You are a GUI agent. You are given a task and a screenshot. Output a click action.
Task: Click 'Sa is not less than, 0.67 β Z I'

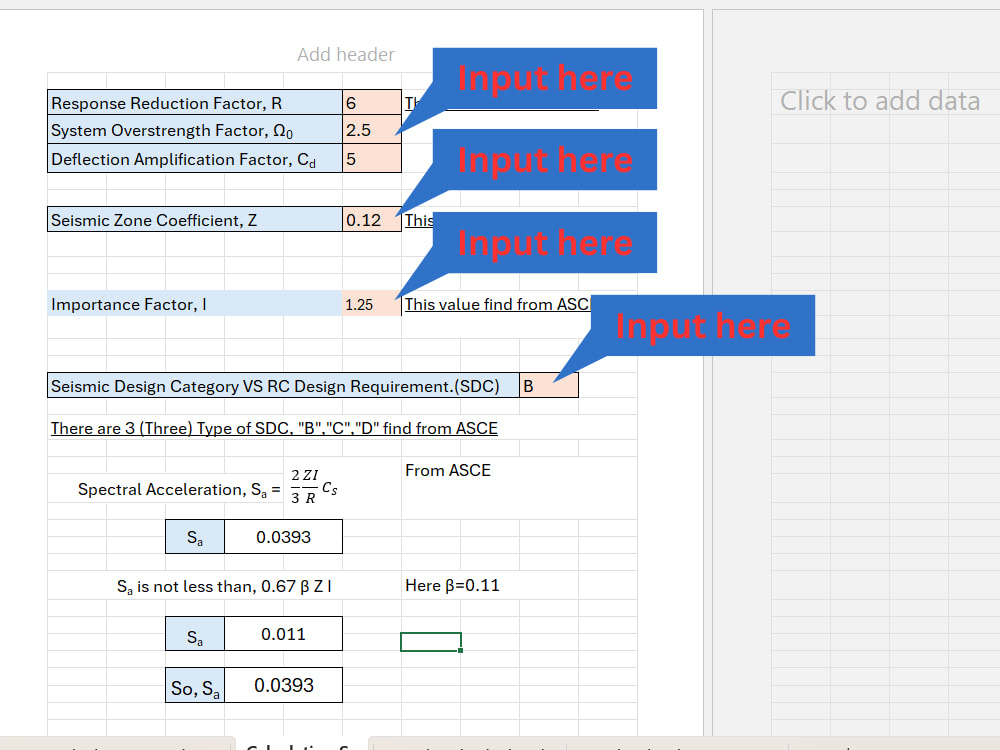pyautogui.click(x=224, y=586)
